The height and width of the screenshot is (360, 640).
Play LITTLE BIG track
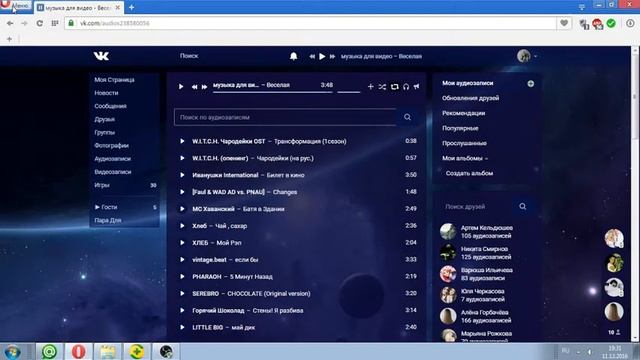click(182, 327)
